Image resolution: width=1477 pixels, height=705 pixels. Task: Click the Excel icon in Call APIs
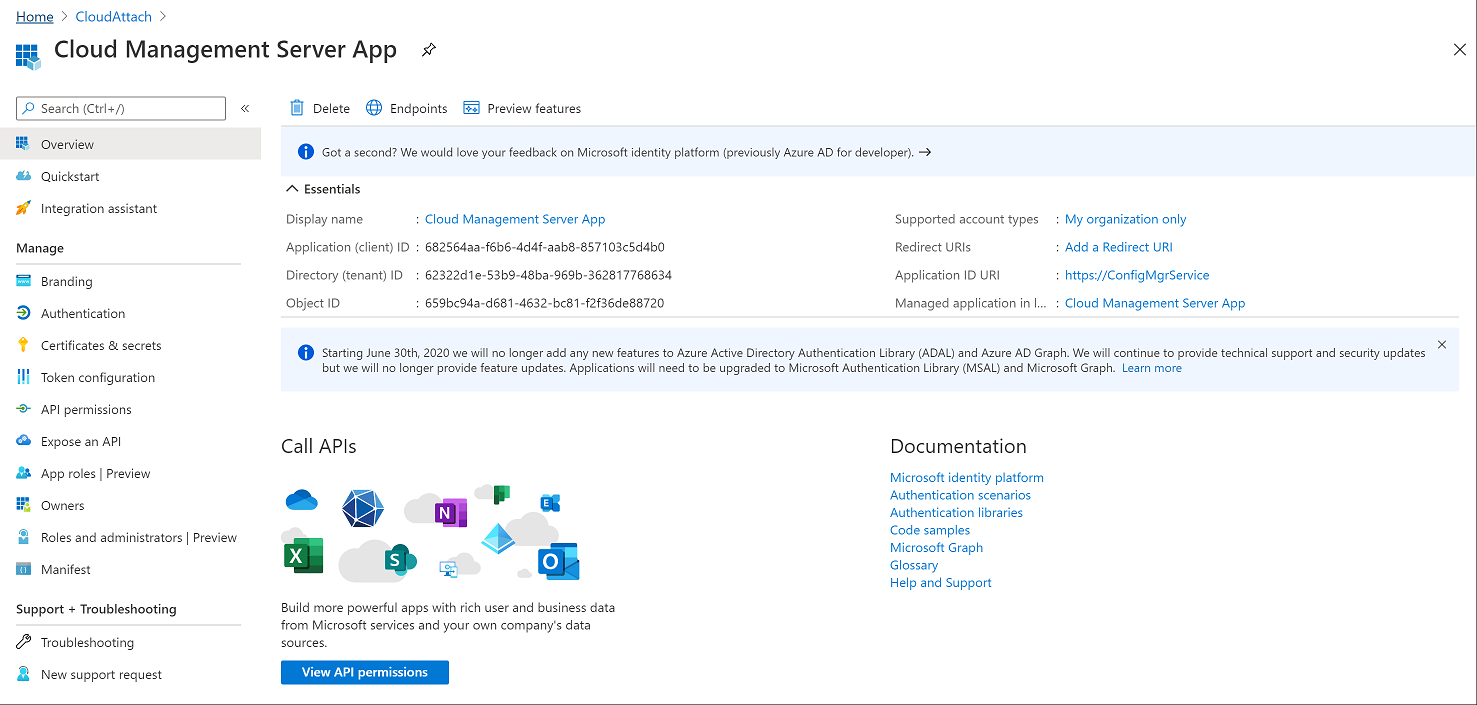click(303, 555)
